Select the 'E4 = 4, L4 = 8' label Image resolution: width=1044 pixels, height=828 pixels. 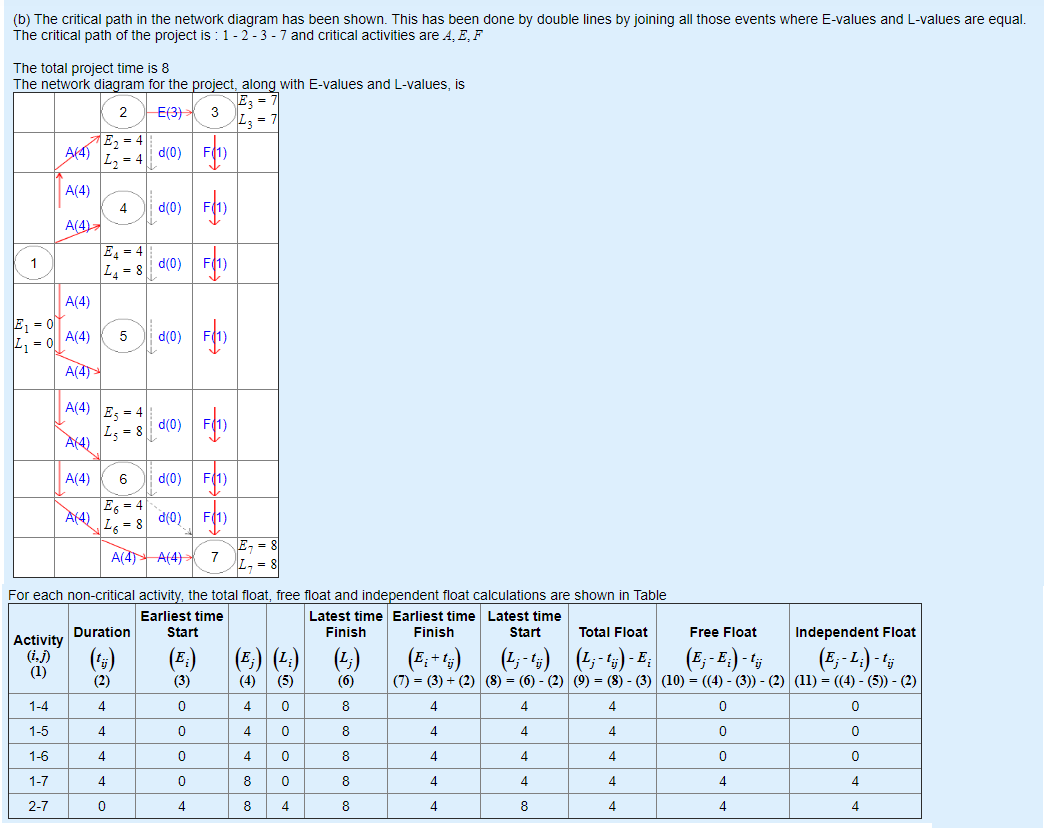(x=123, y=261)
